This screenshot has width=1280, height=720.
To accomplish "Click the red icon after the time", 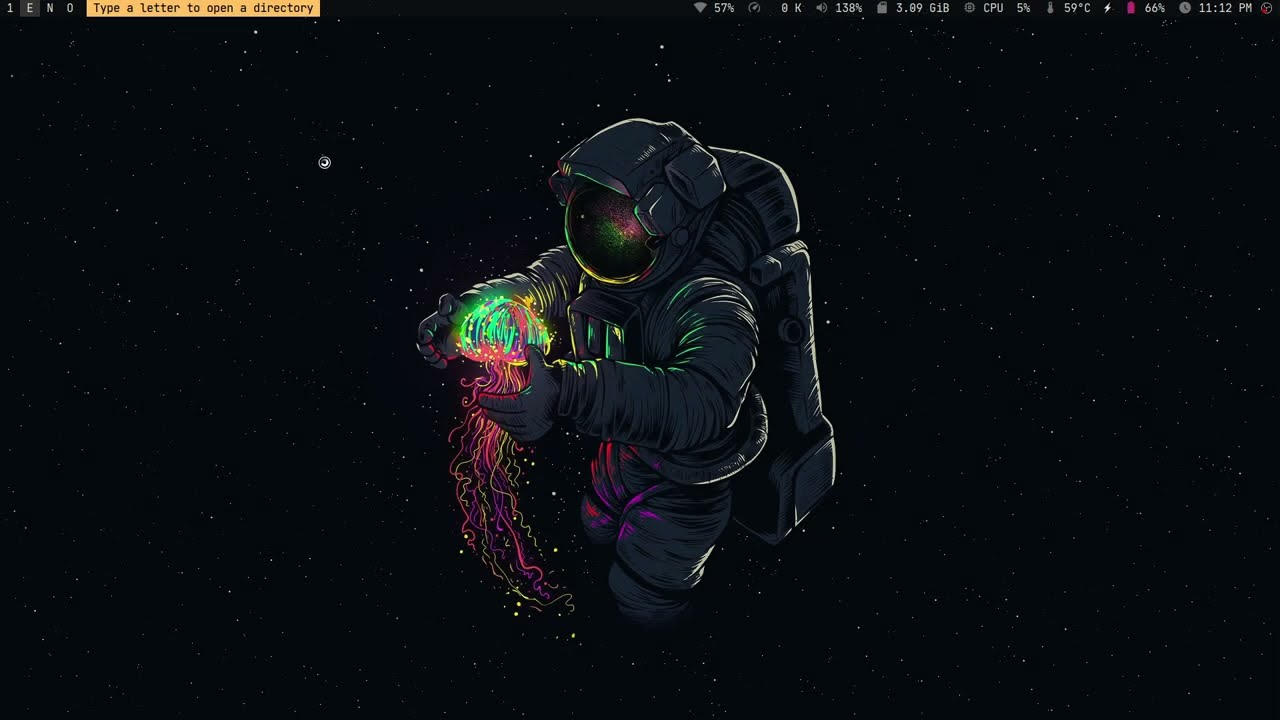I will [1266, 8].
